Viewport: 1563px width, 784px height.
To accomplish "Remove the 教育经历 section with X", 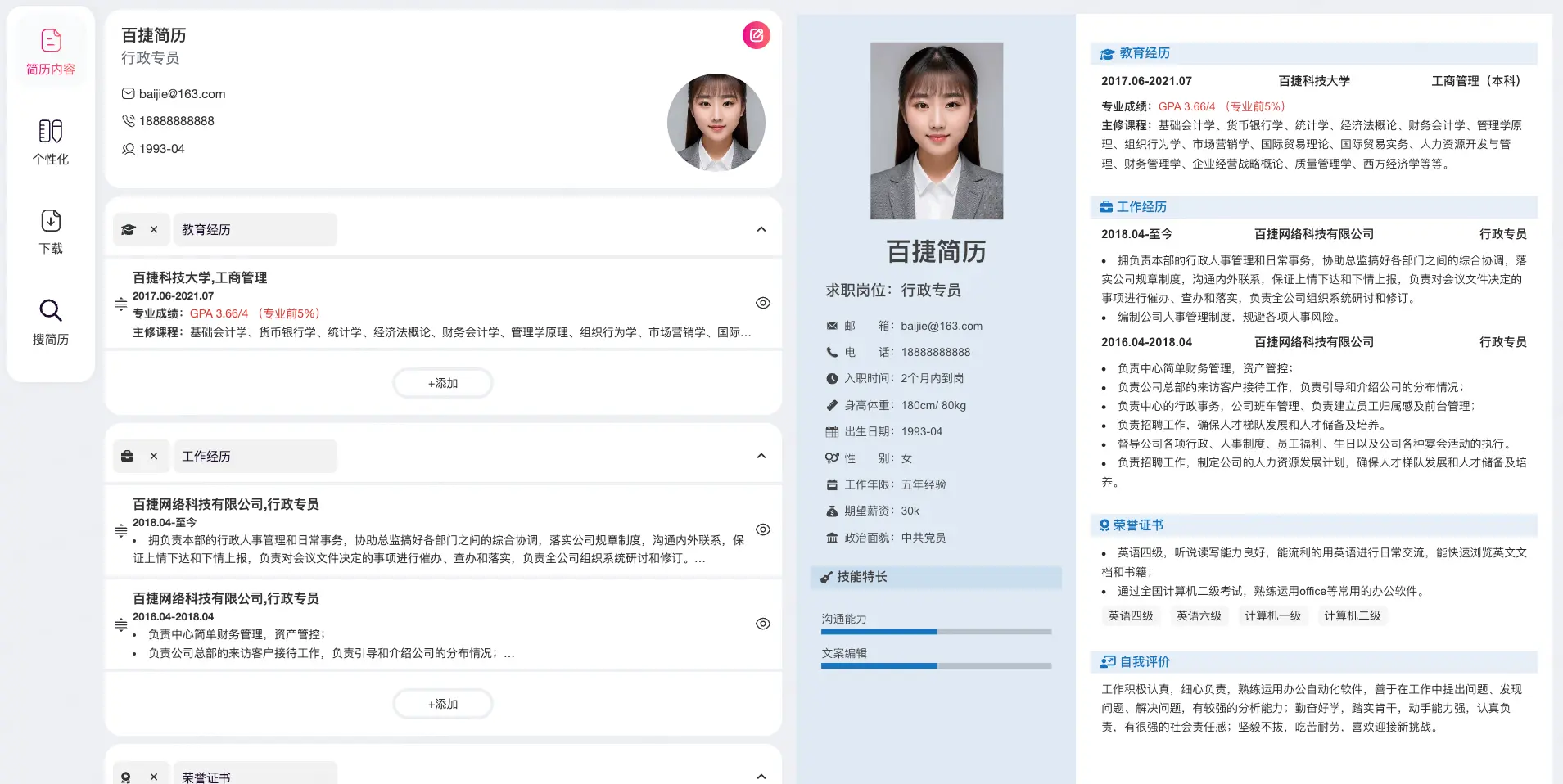I will 154,230.
